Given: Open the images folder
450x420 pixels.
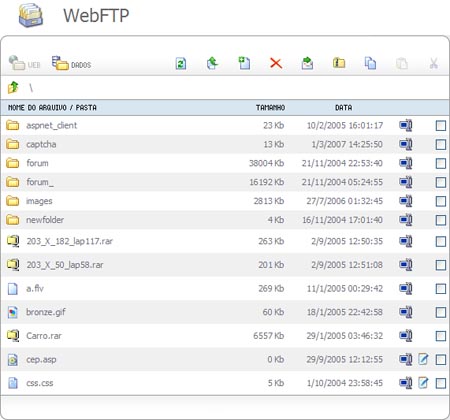Looking at the screenshot, I should coord(39,201).
